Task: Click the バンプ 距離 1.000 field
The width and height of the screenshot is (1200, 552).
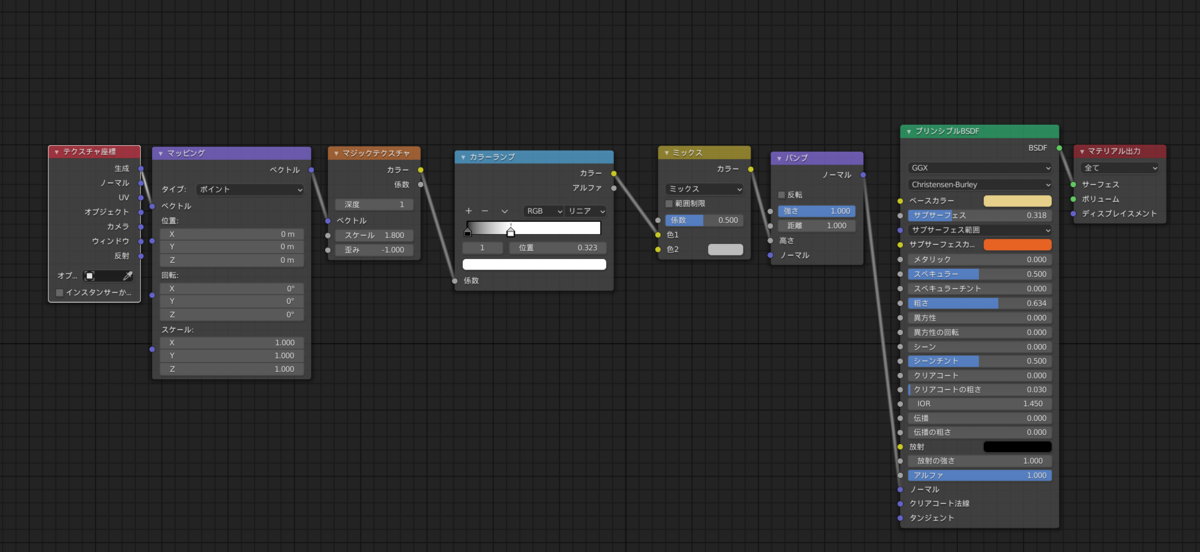Action: pyautogui.click(x=817, y=225)
